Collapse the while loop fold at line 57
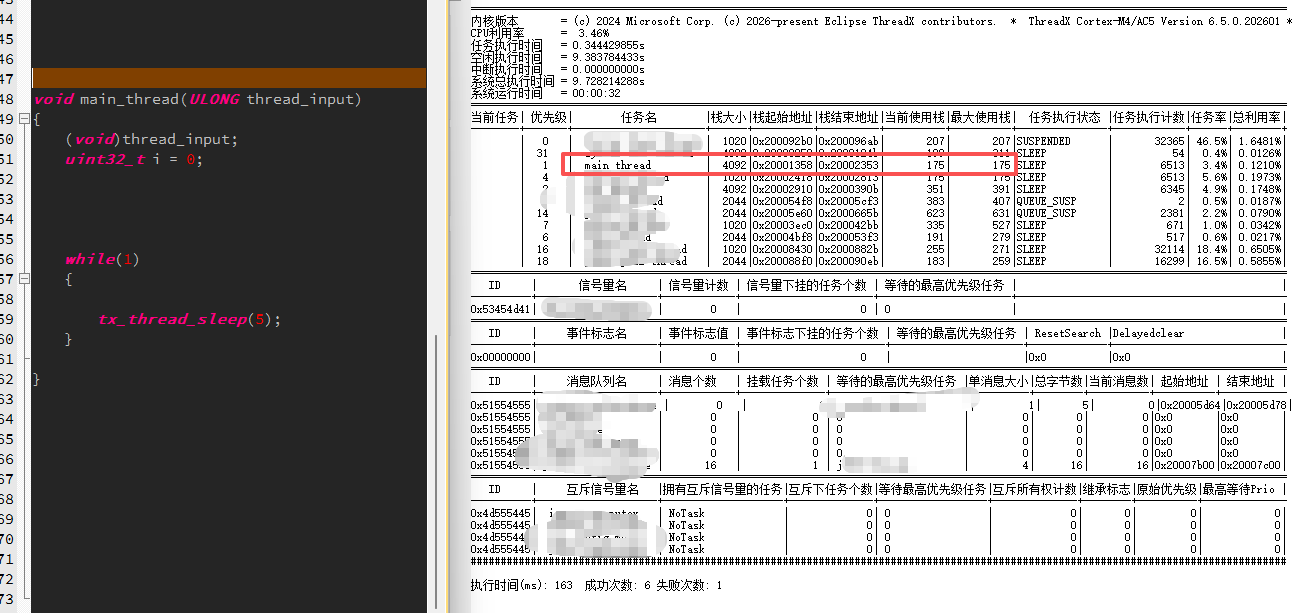 point(24,279)
